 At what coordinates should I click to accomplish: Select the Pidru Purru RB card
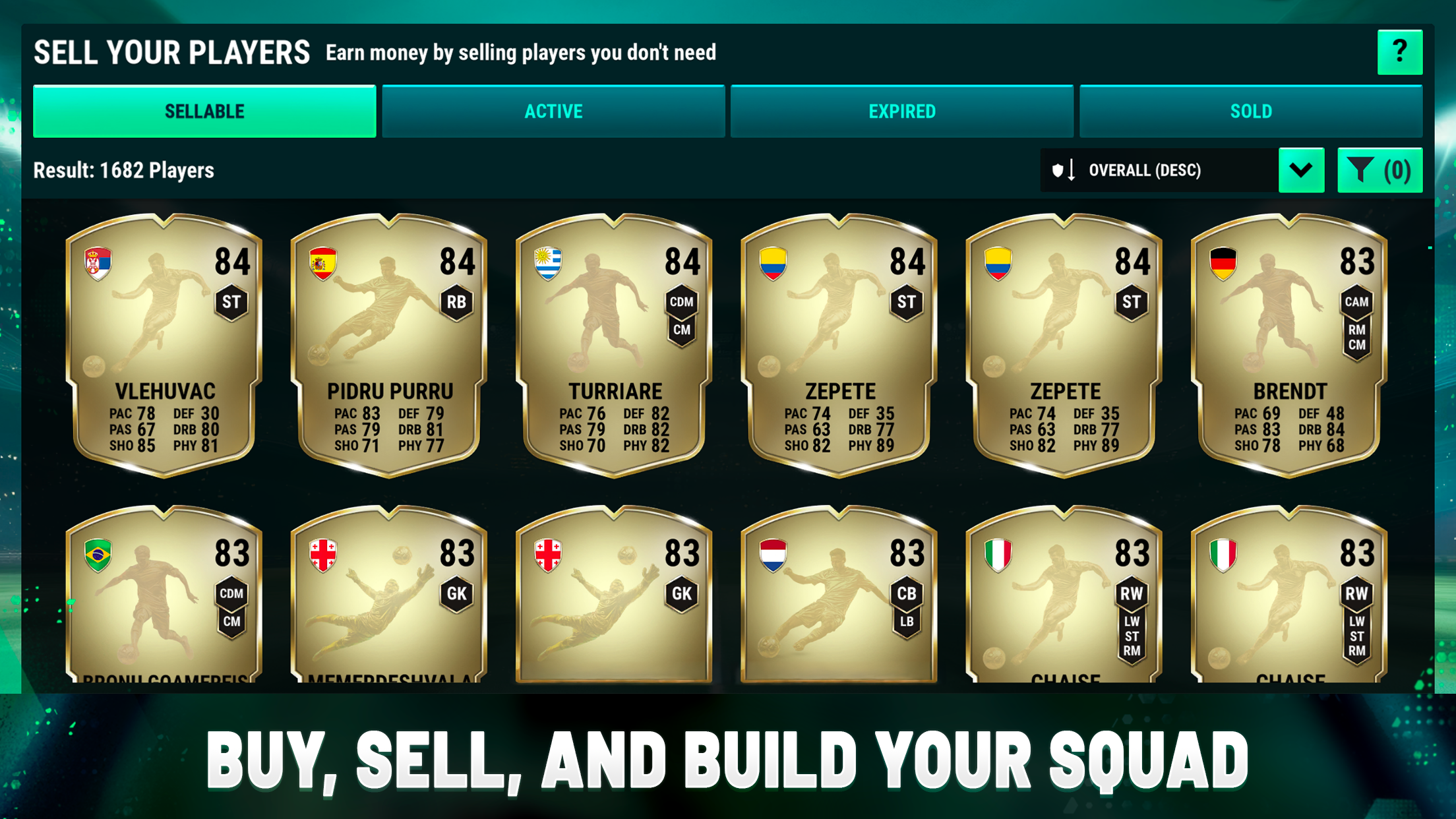tap(389, 345)
